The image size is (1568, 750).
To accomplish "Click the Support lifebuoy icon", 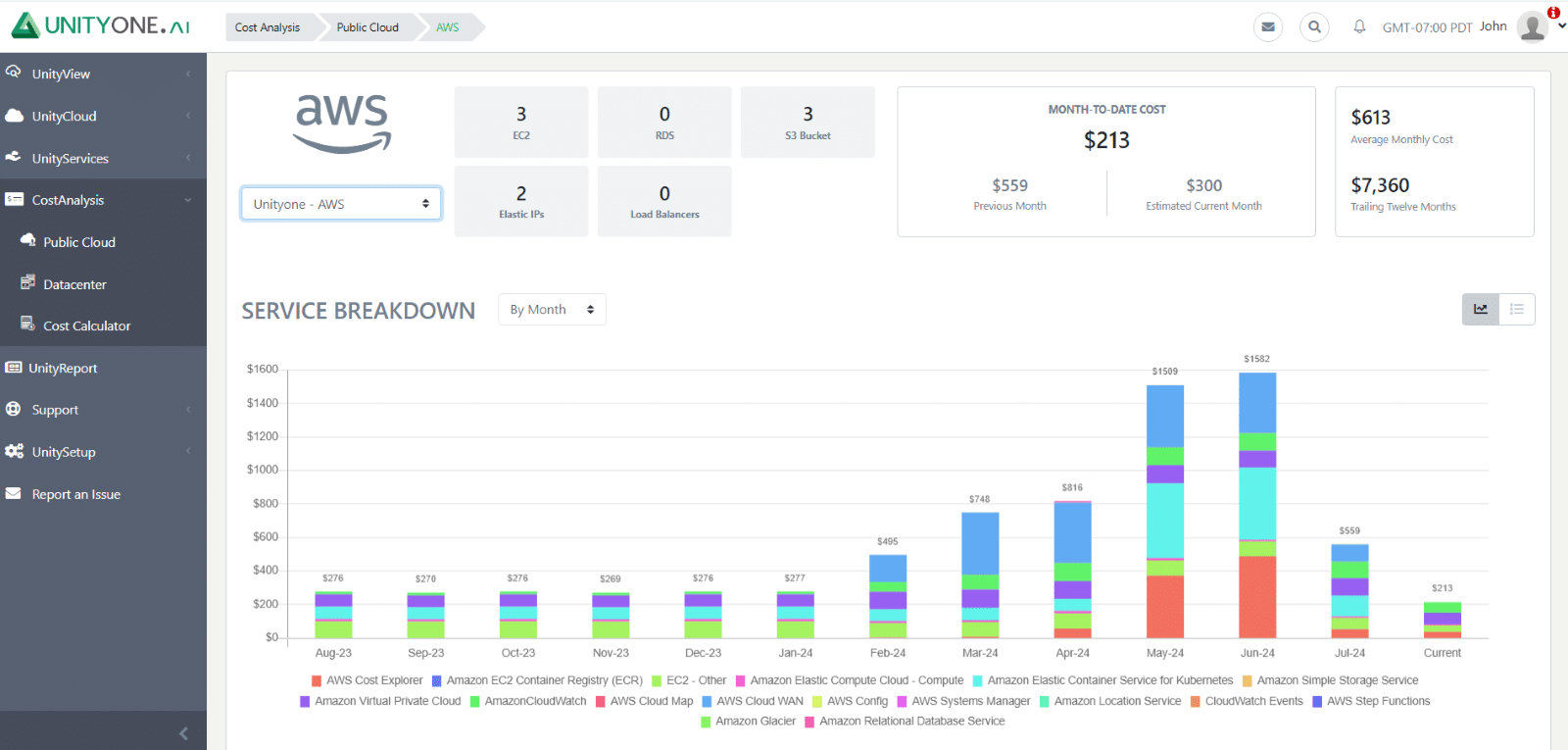I will click(14, 409).
